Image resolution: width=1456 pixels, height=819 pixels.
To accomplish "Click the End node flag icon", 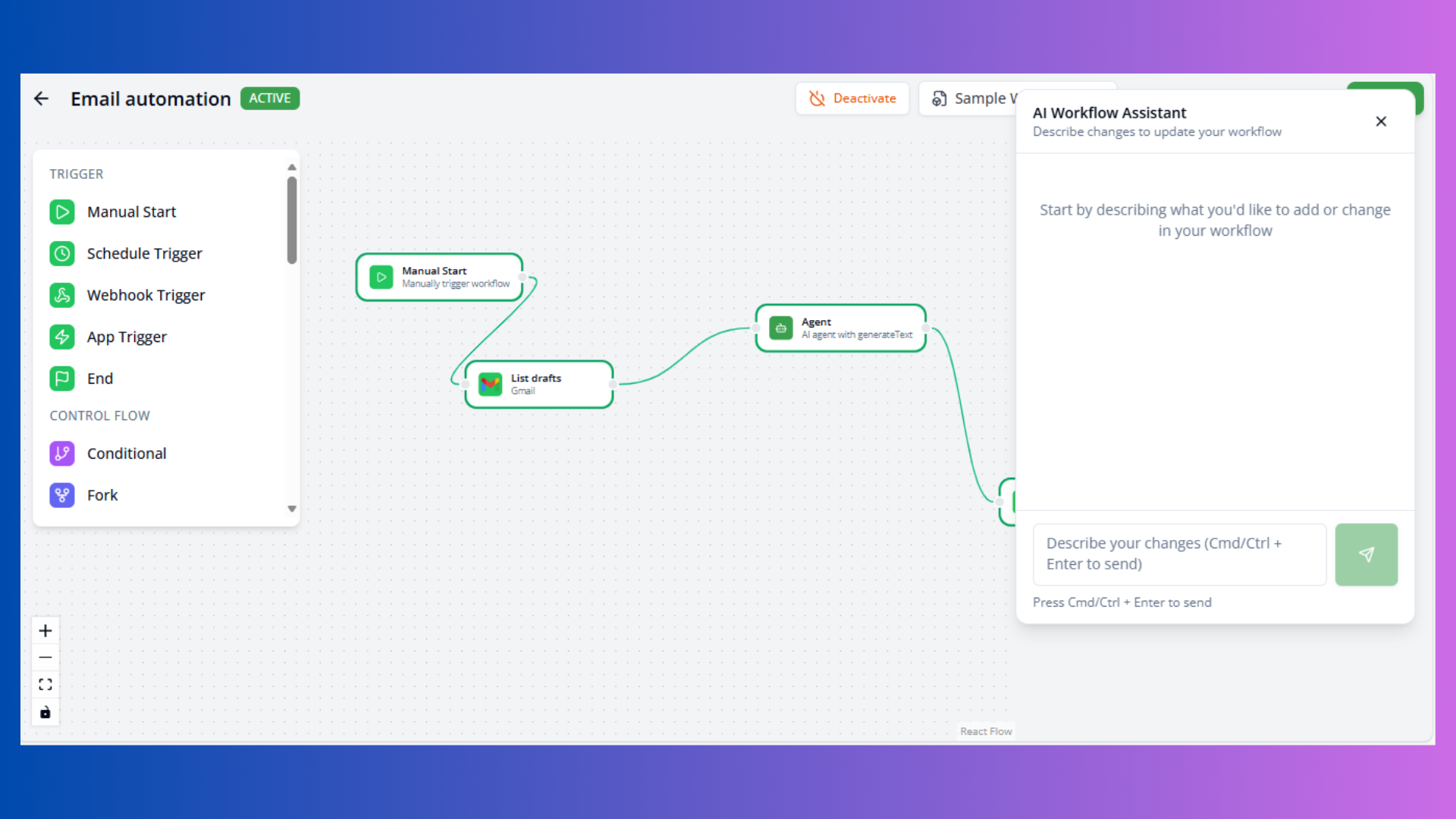I will (62, 378).
